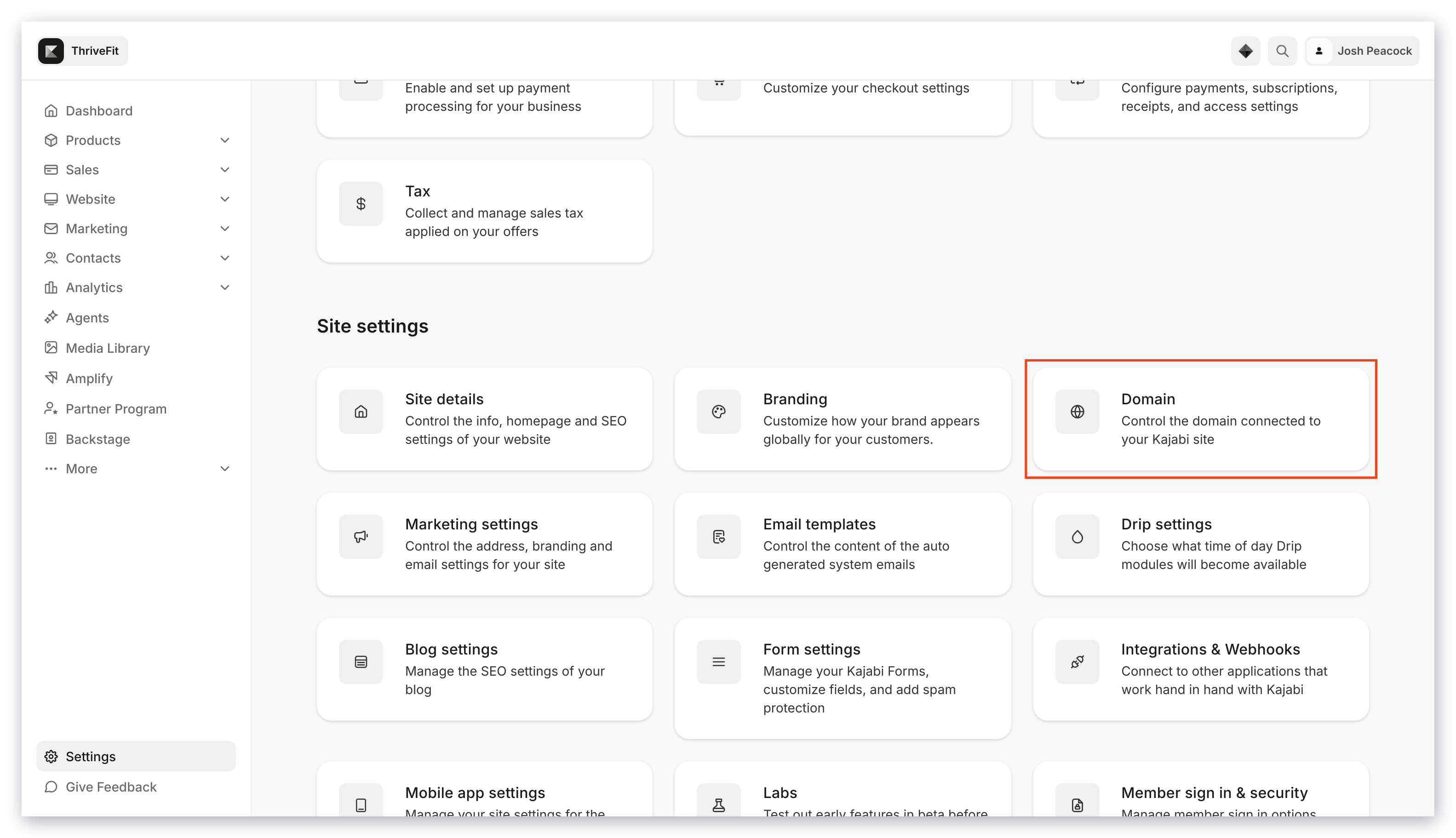Screen dimensions: 1456x838
Task: Expand the Marketing chevron
Action: (225, 229)
